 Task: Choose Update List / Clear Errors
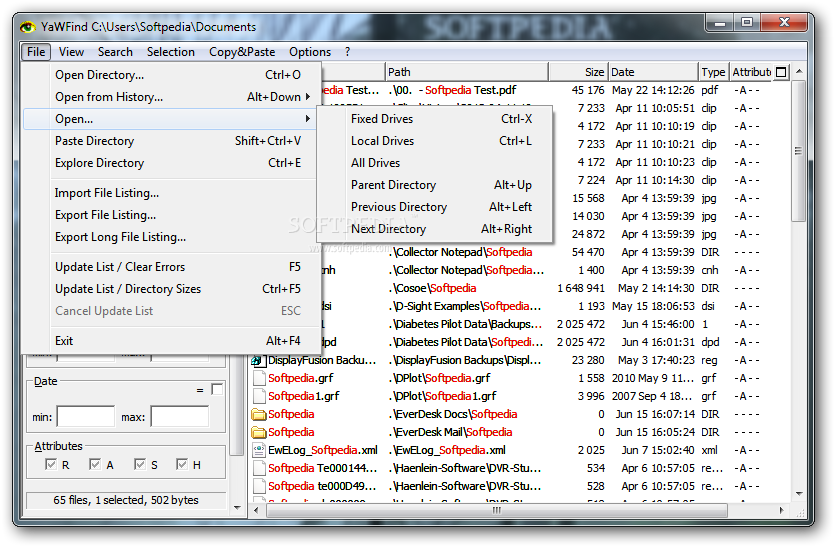(x=171, y=267)
